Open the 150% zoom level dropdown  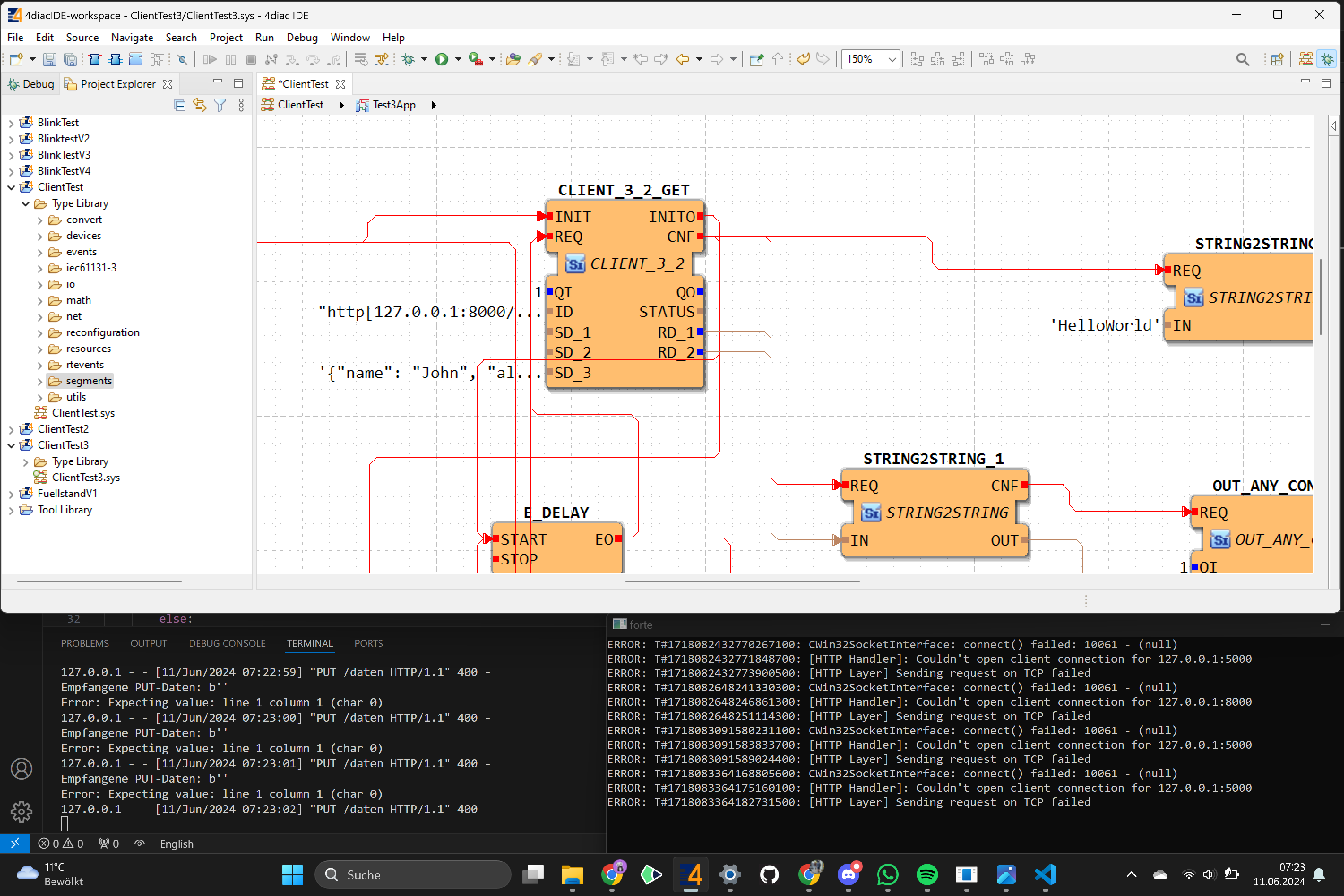coord(892,60)
